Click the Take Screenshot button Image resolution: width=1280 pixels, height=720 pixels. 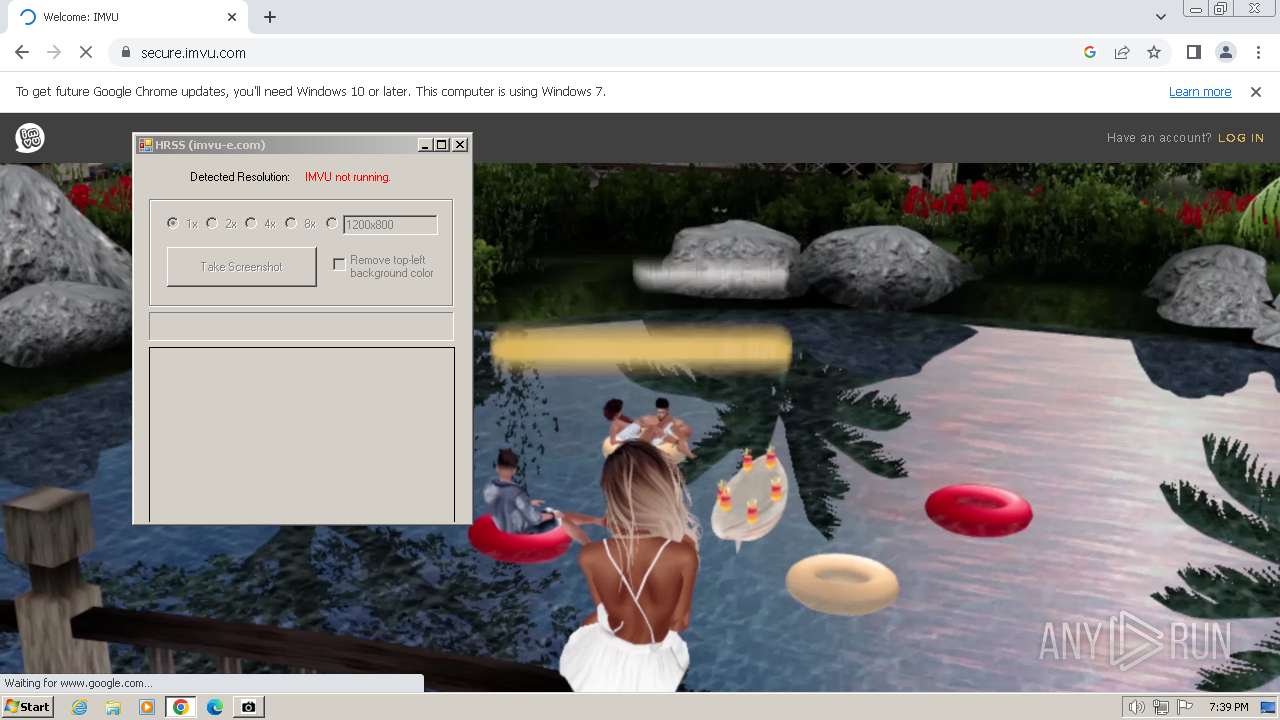pos(241,267)
